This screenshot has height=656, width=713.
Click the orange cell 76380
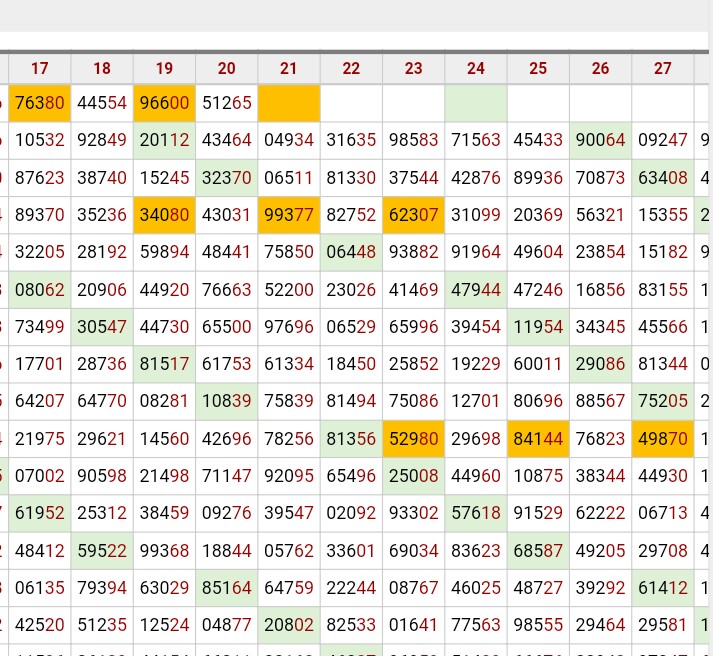click(40, 103)
